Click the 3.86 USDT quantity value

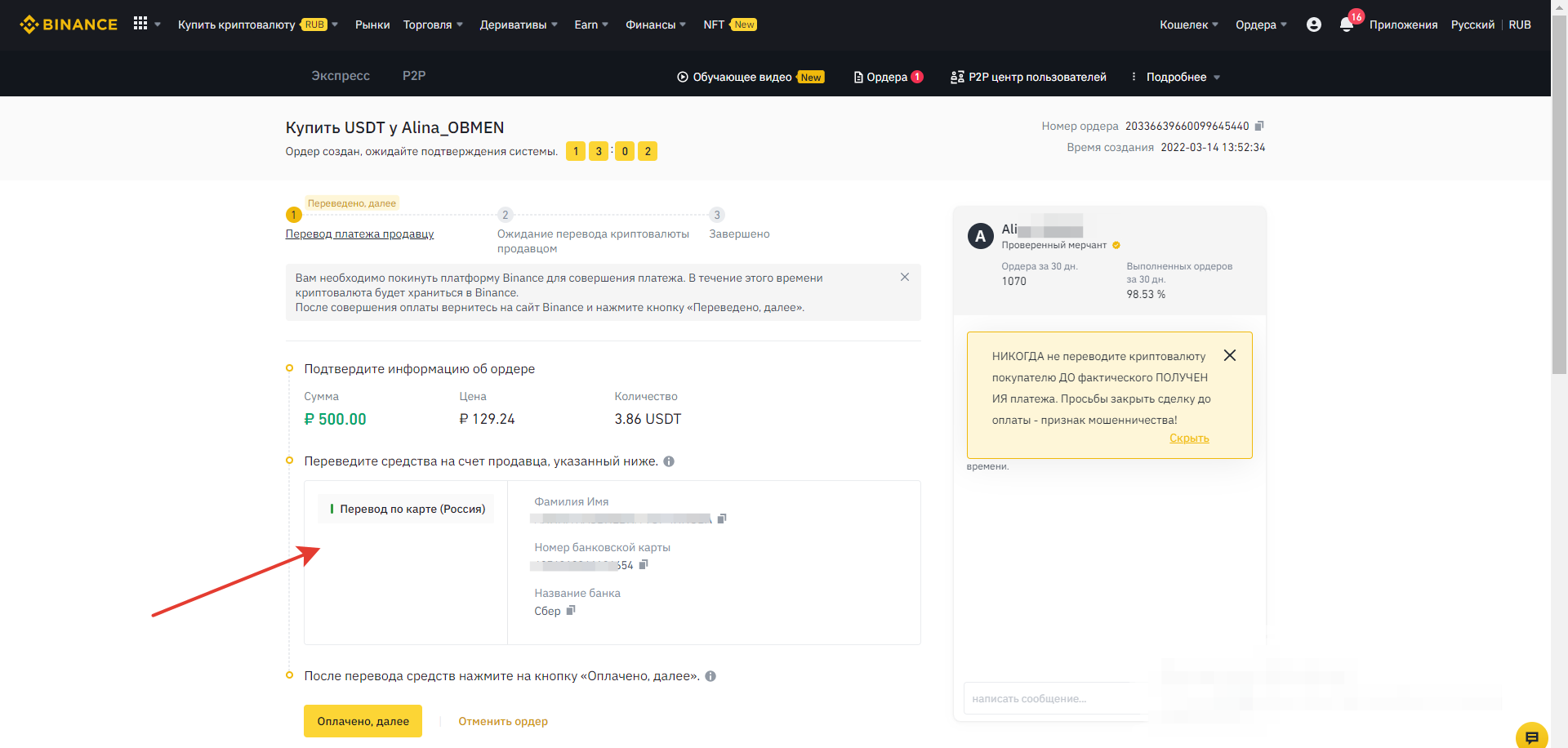tap(648, 419)
